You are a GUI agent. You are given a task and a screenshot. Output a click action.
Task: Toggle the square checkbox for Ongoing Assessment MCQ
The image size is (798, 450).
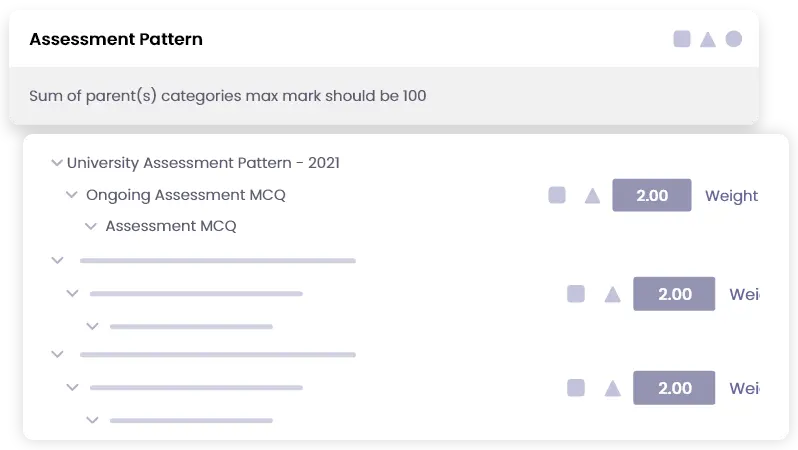point(557,195)
